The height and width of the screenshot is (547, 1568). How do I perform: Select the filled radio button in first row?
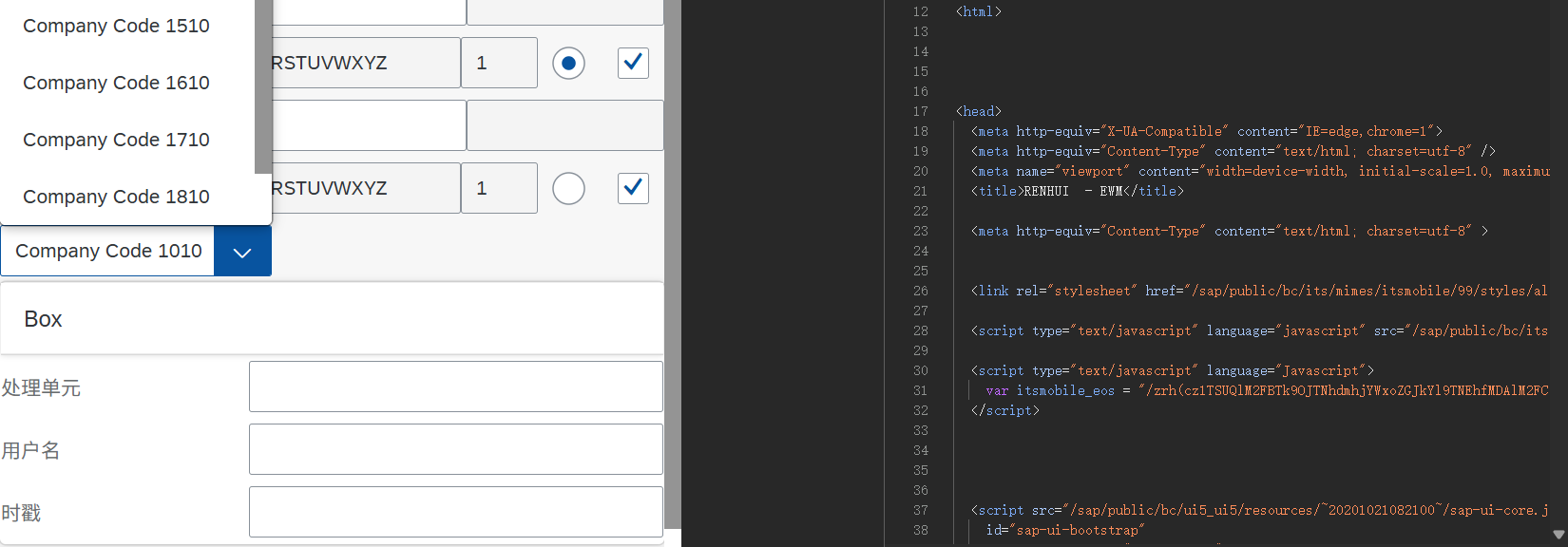tap(568, 64)
